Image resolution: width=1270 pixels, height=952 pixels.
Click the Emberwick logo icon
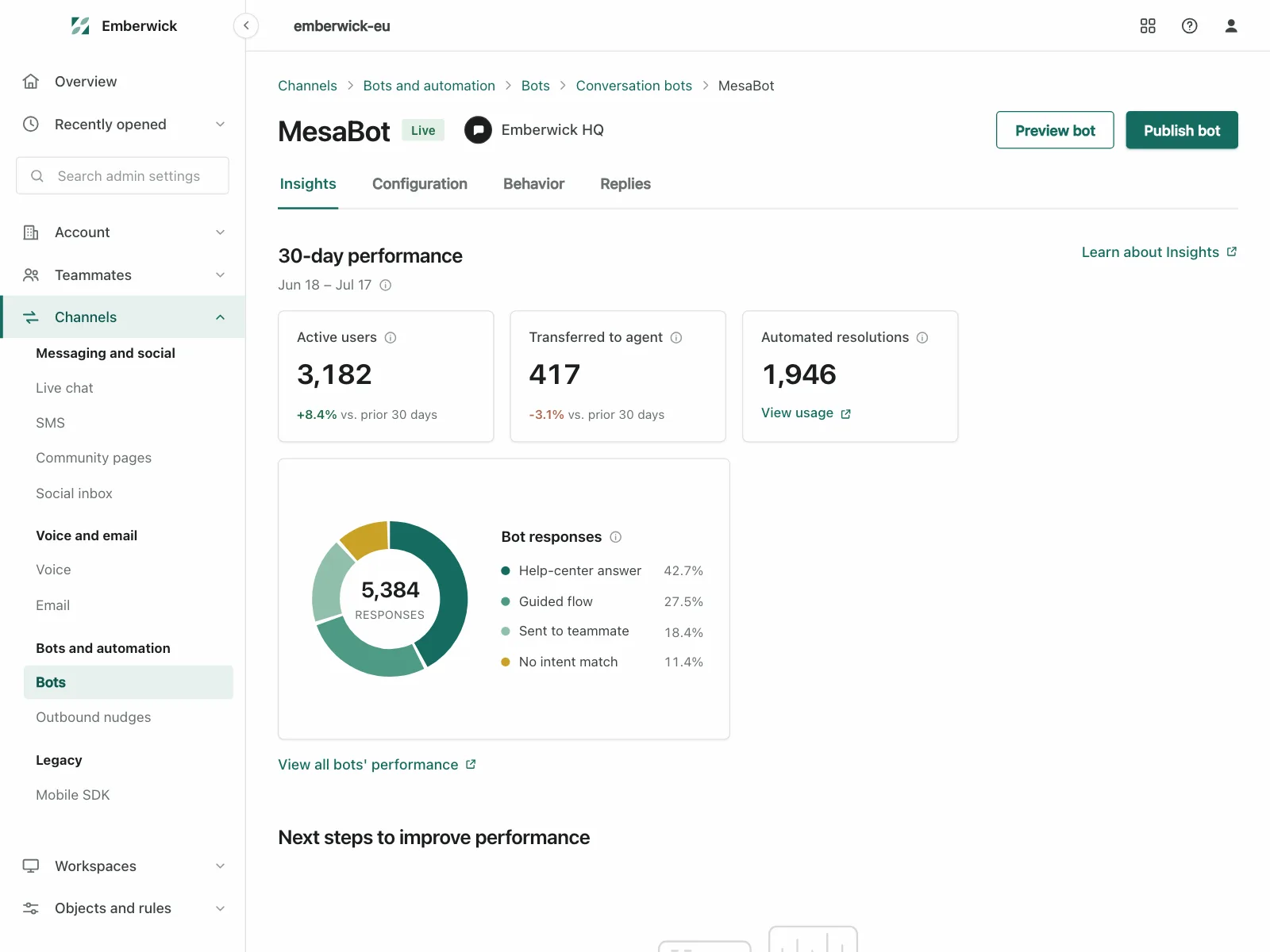pyautogui.click(x=80, y=26)
